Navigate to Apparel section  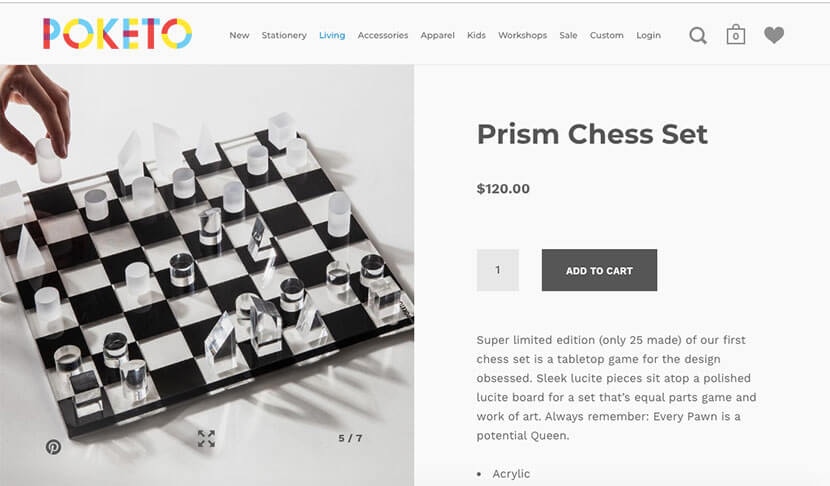(437, 35)
